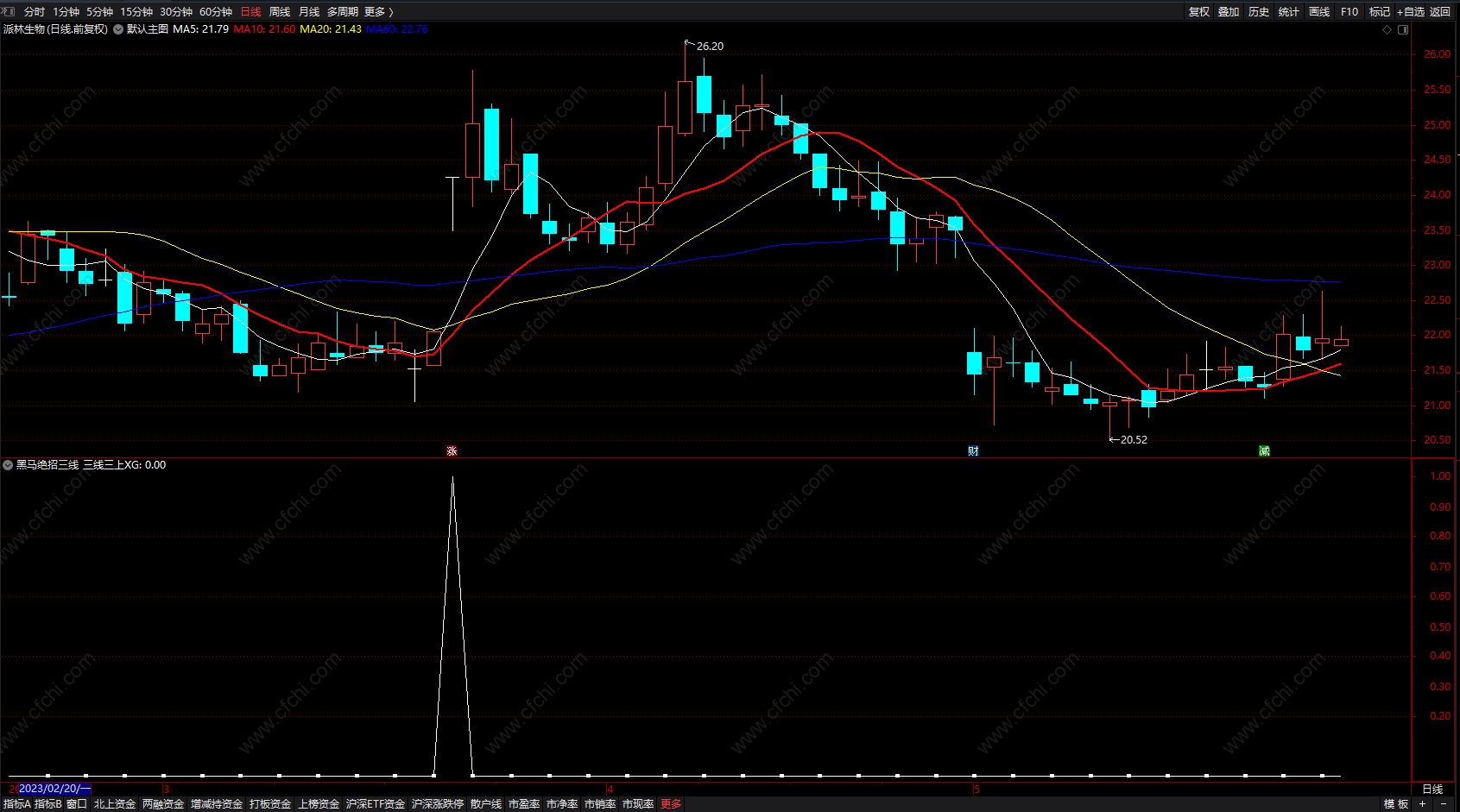Switch to 周线 weekly chart
The width and height of the screenshot is (1460, 812).
click(x=280, y=12)
